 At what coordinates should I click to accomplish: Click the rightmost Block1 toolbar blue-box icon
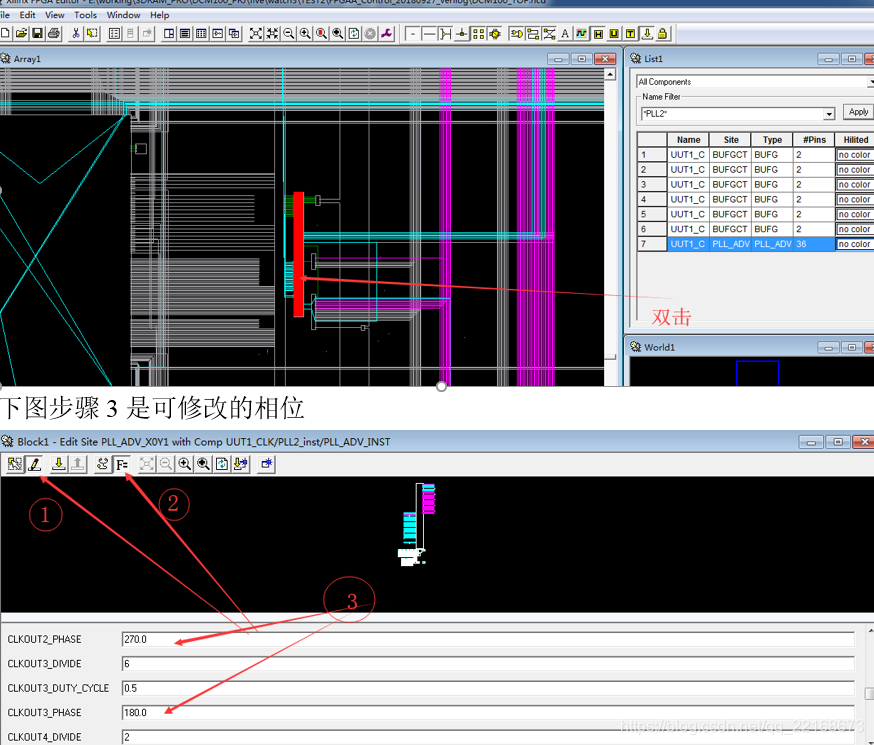tap(266, 464)
